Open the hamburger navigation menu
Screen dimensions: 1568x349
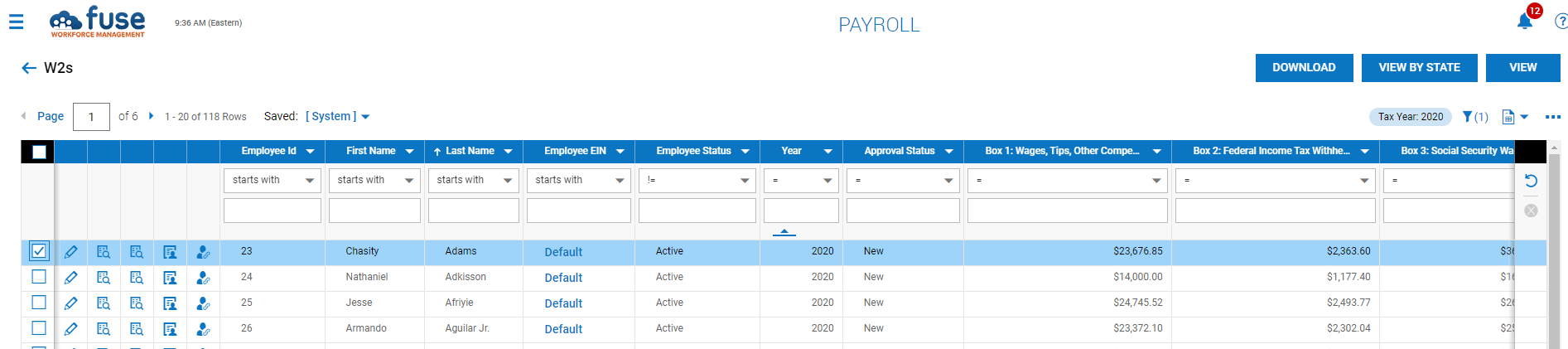(16, 22)
